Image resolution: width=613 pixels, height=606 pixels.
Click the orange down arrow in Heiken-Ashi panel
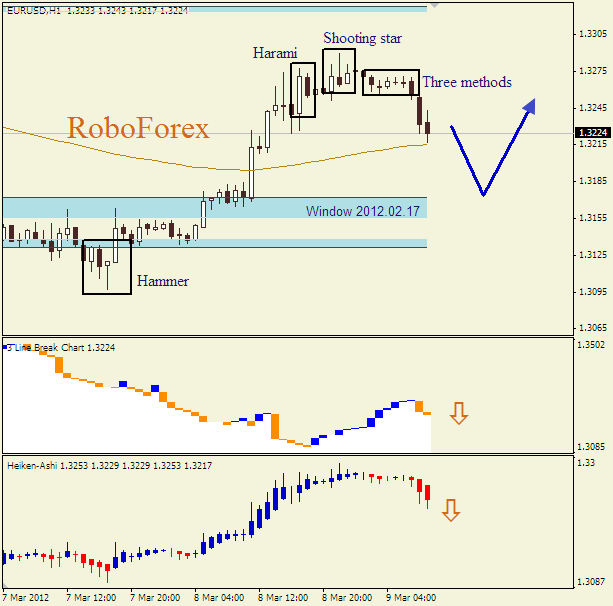pyautogui.click(x=450, y=510)
